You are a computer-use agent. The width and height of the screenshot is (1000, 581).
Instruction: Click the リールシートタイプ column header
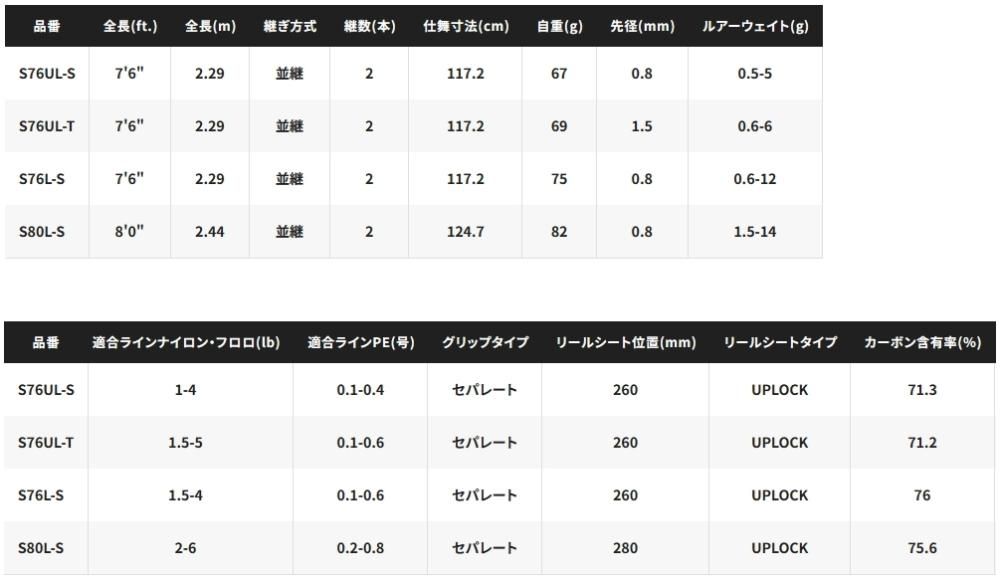[780, 342]
